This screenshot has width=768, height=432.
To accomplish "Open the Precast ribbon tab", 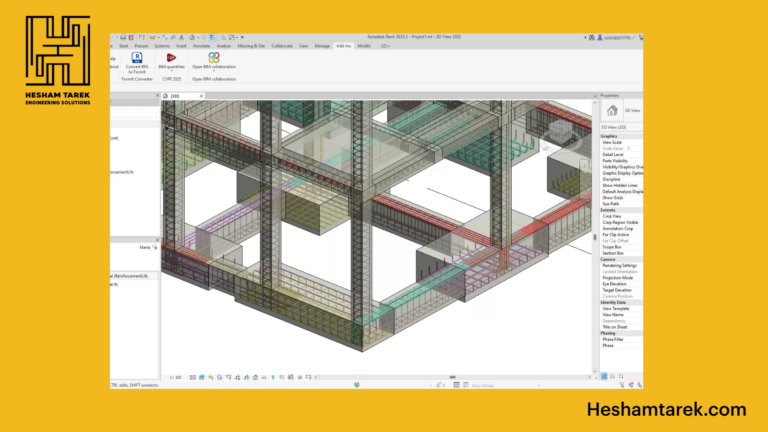I will tap(141, 46).
